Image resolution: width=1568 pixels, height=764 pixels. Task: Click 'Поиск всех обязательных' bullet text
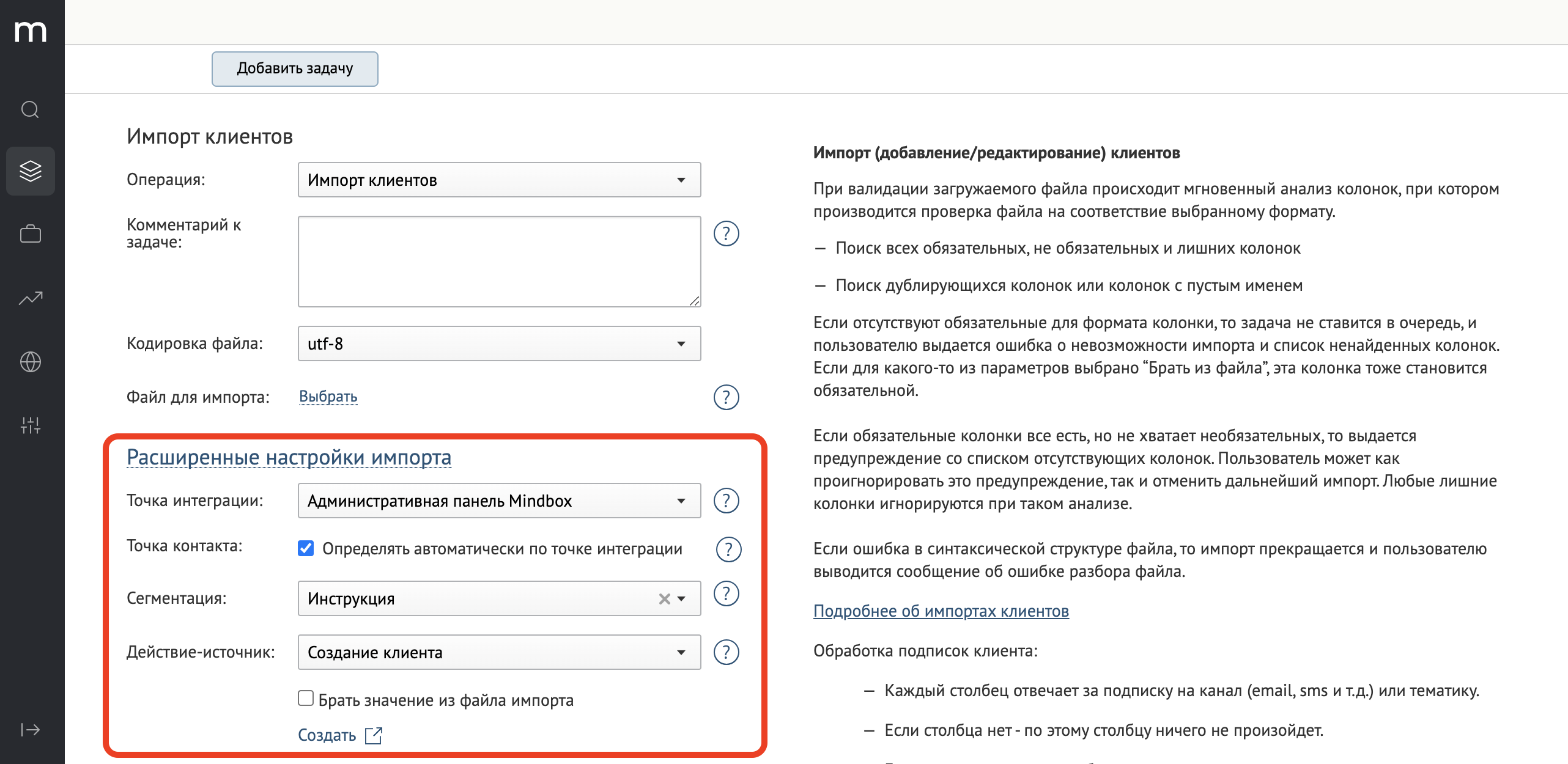(x=1068, y=248)
